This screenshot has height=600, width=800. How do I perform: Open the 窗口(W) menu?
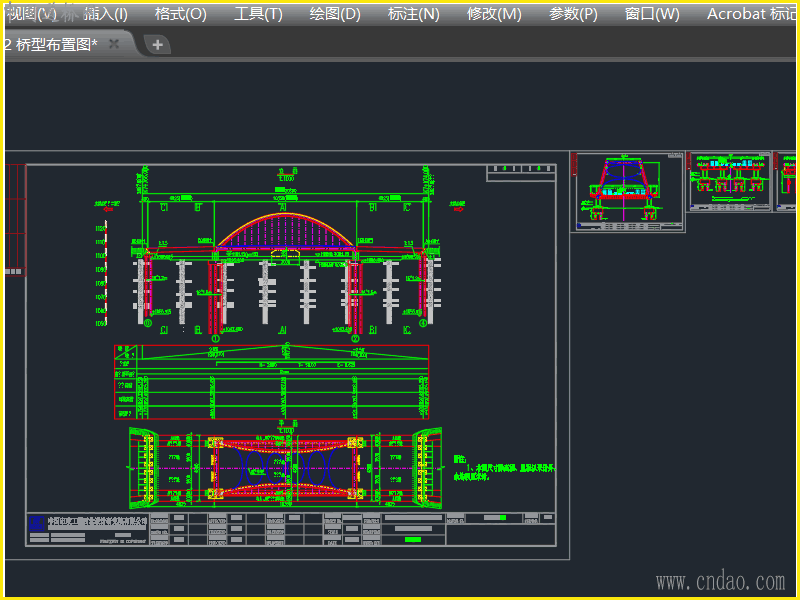(652, 14)
